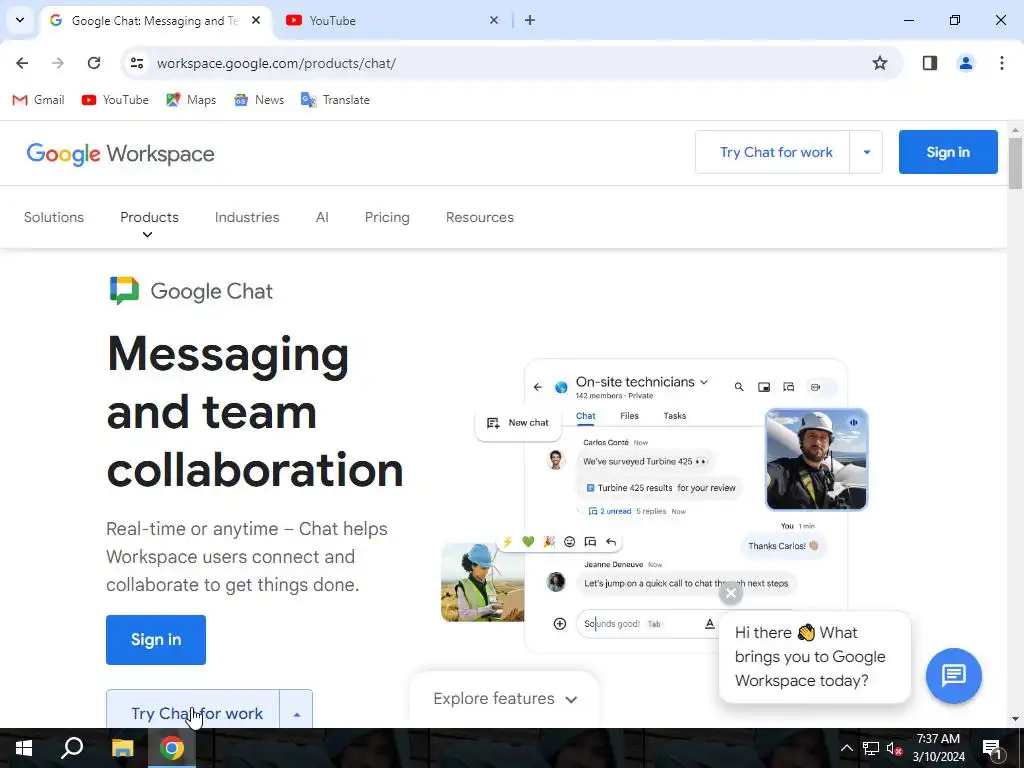Click New chat in the illustration
Viewport: 1024px width, 768px height.
click(x=518, y=423)
